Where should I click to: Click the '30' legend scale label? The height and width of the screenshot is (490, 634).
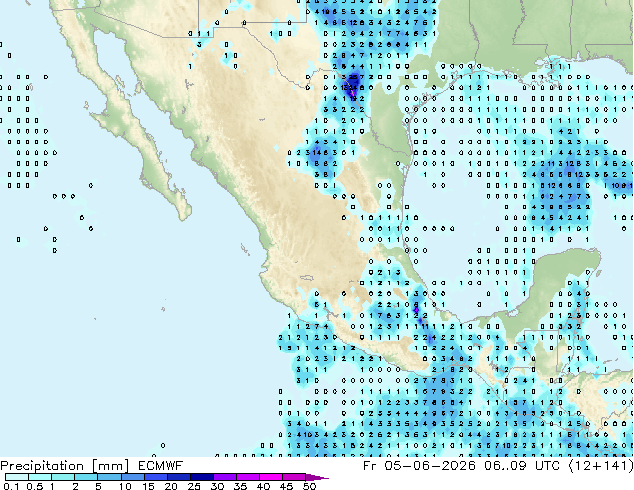pyautogui.click(x=217, y=486)
